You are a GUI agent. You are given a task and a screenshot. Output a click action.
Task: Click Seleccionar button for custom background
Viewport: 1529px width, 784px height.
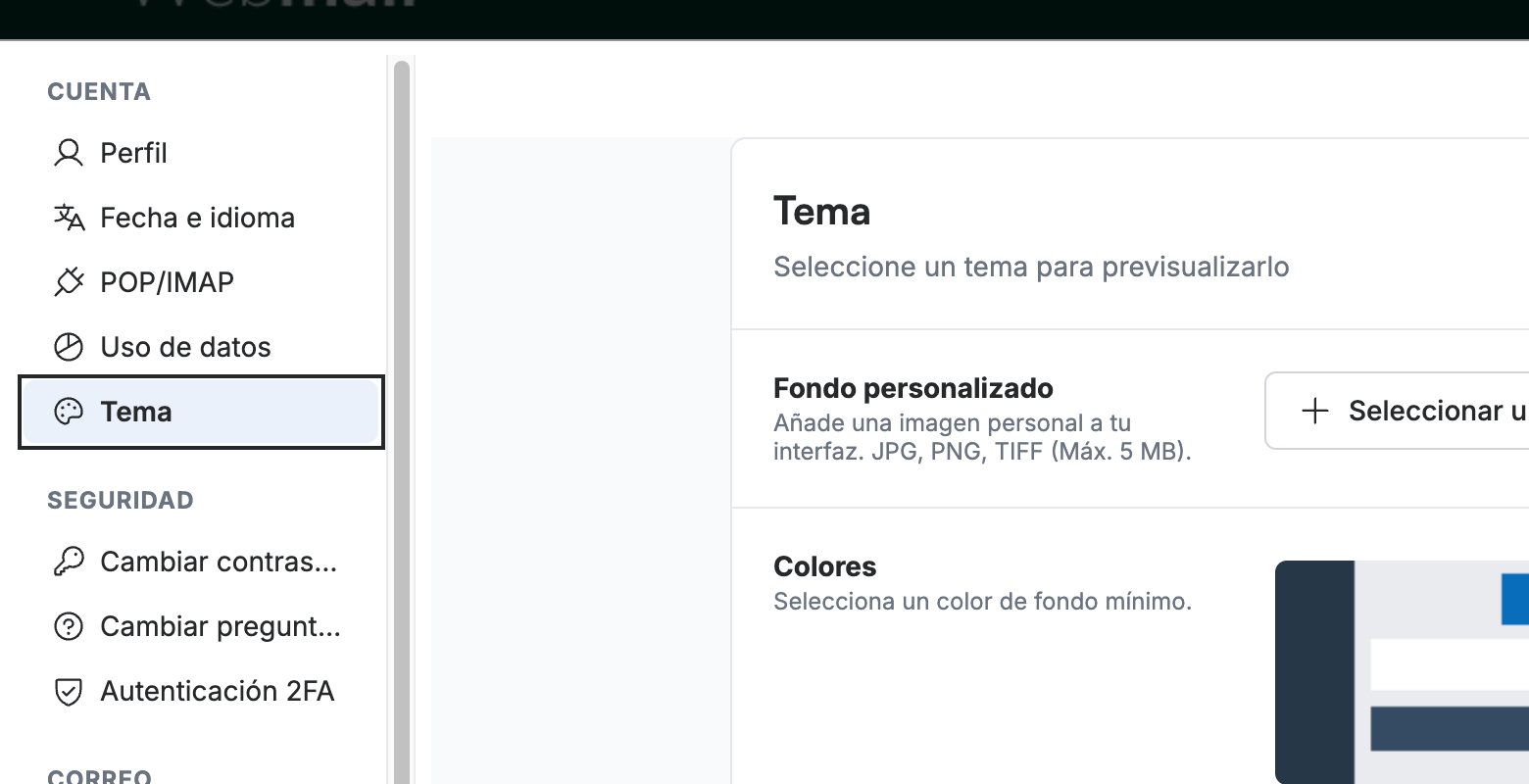1397,411
